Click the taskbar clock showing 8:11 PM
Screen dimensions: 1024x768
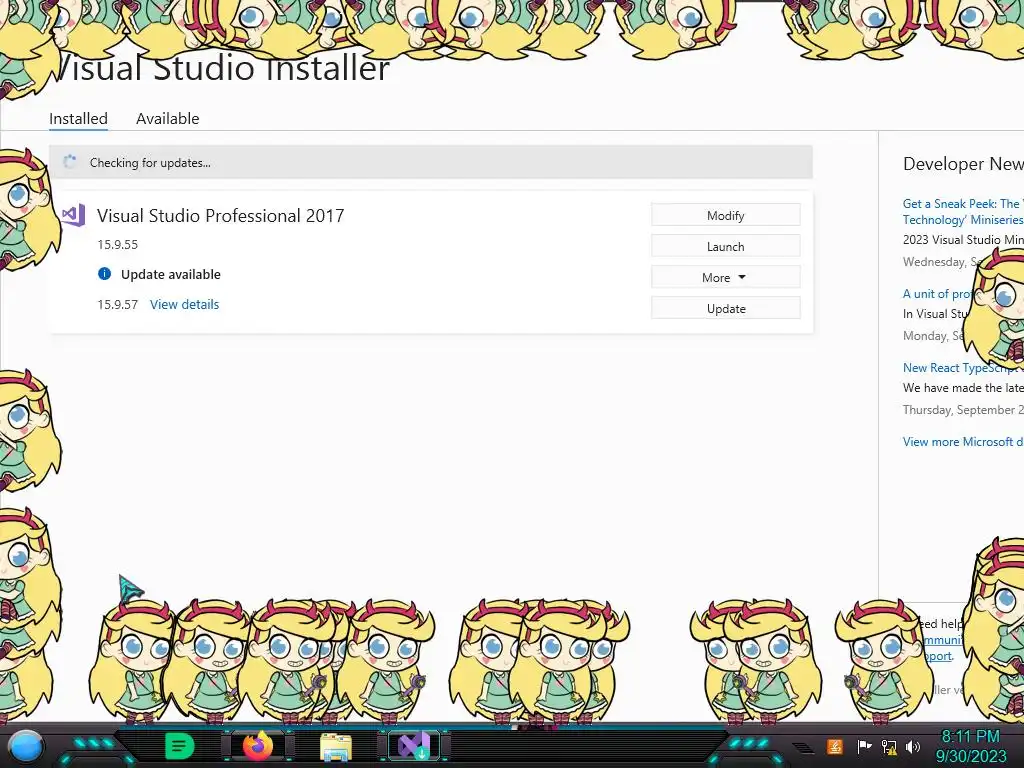970,746
